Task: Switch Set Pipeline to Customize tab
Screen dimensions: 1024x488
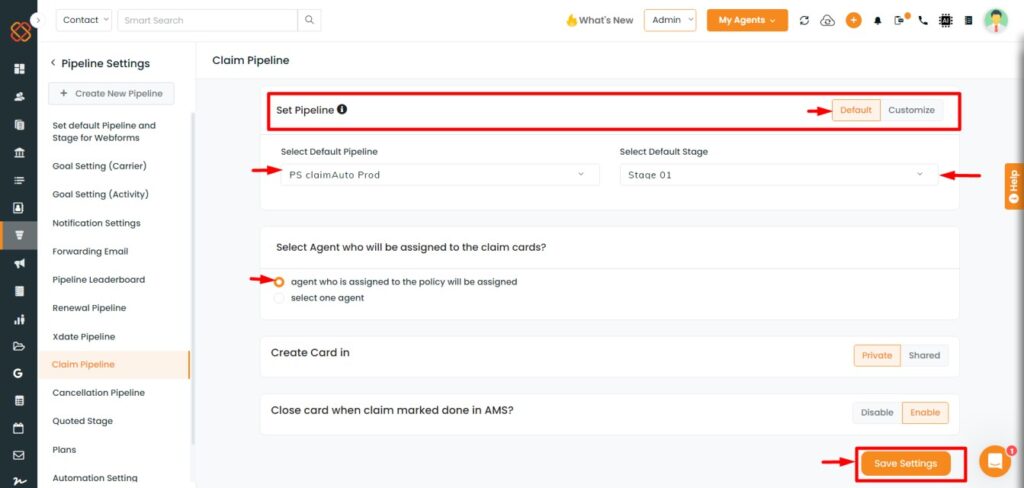Action: [x=911, y=110]
